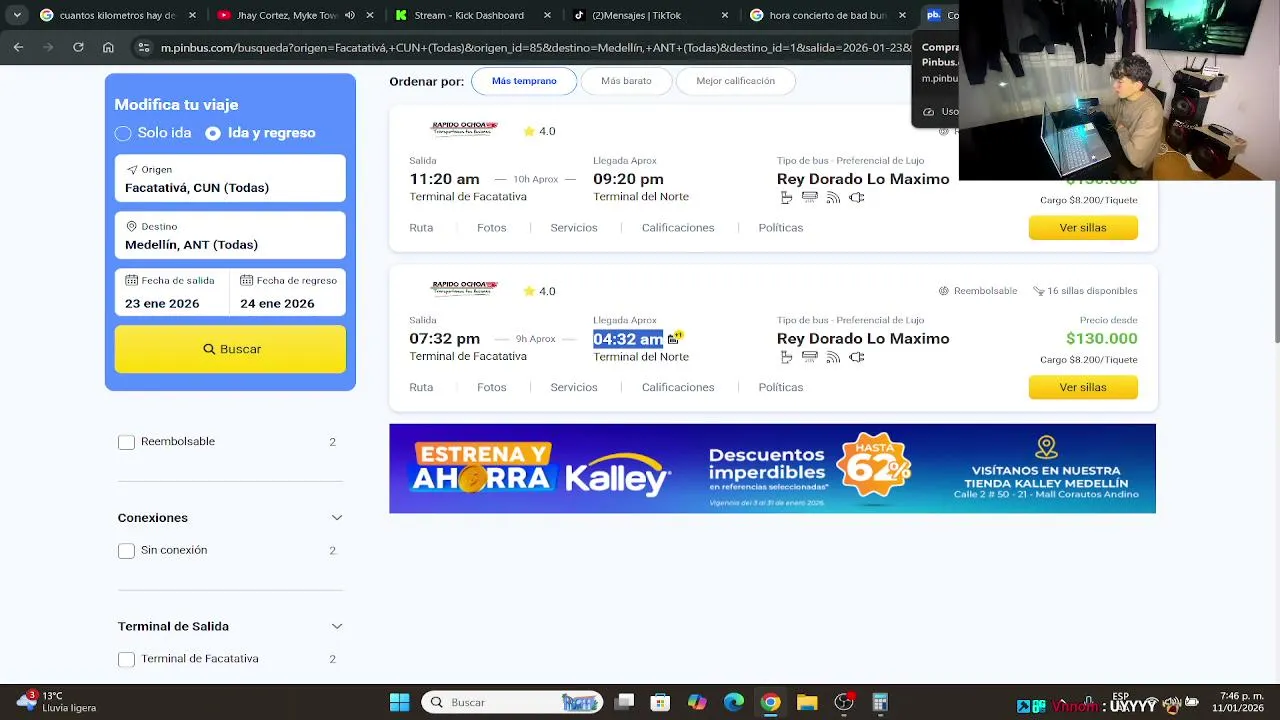This screenshot has height=720, width=1280.
Task: Open the weather widget showing 13°C
Action: (x=56, y=702)
